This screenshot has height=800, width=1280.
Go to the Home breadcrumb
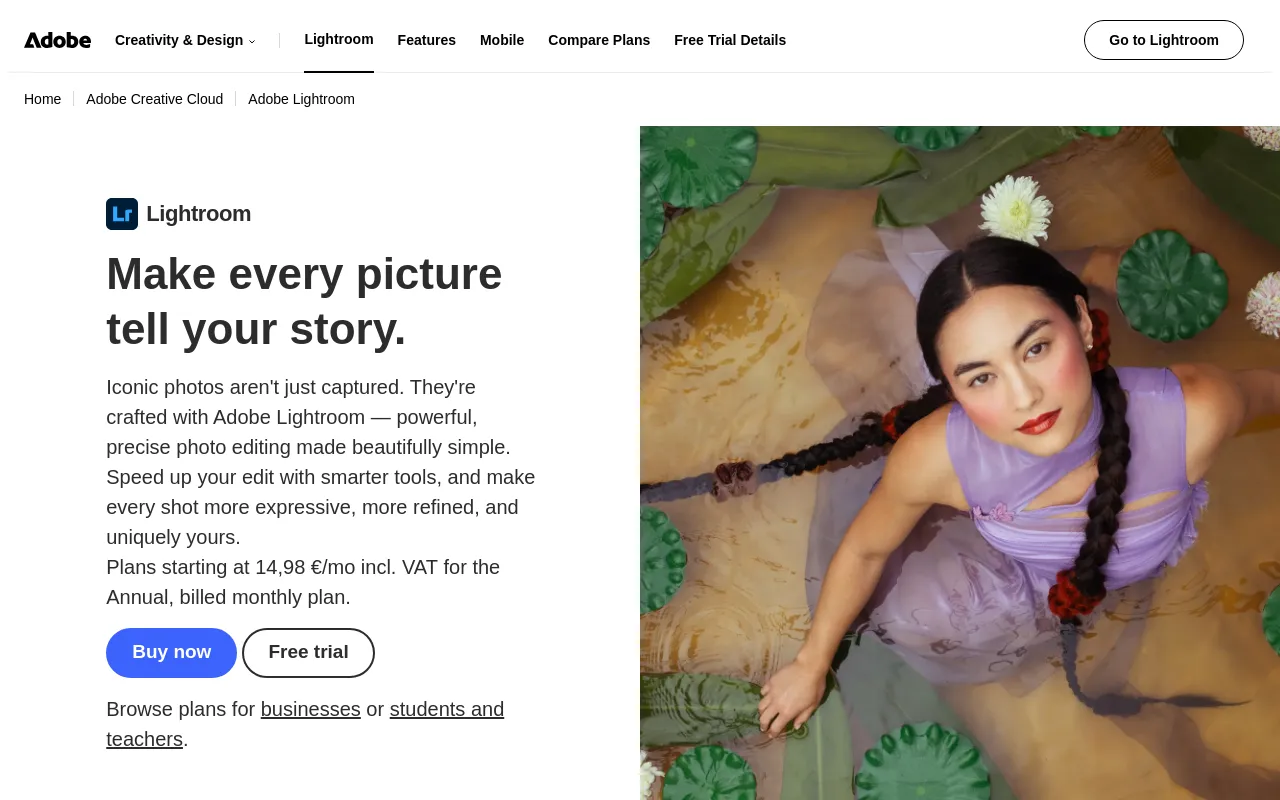click(x=43, y=99)
